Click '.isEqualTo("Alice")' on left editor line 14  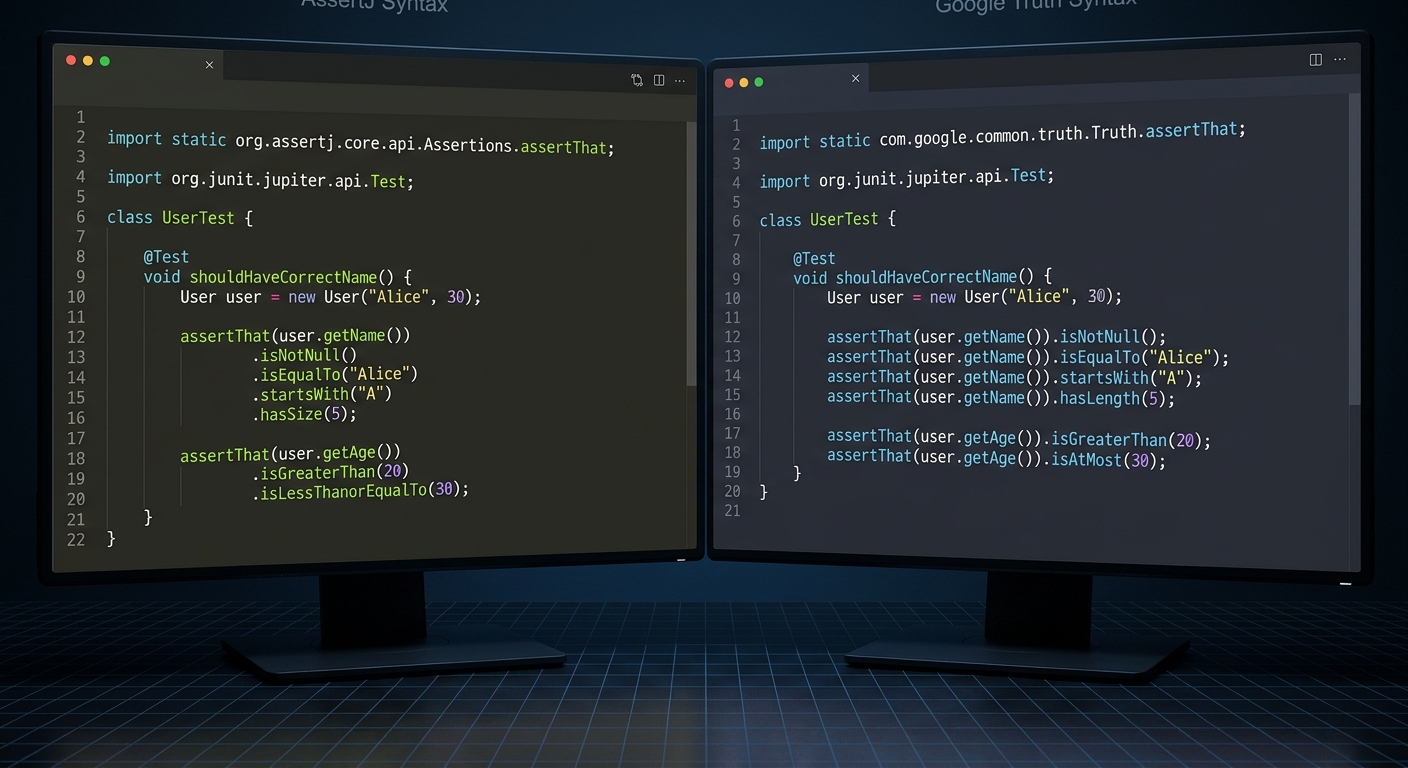335,375
